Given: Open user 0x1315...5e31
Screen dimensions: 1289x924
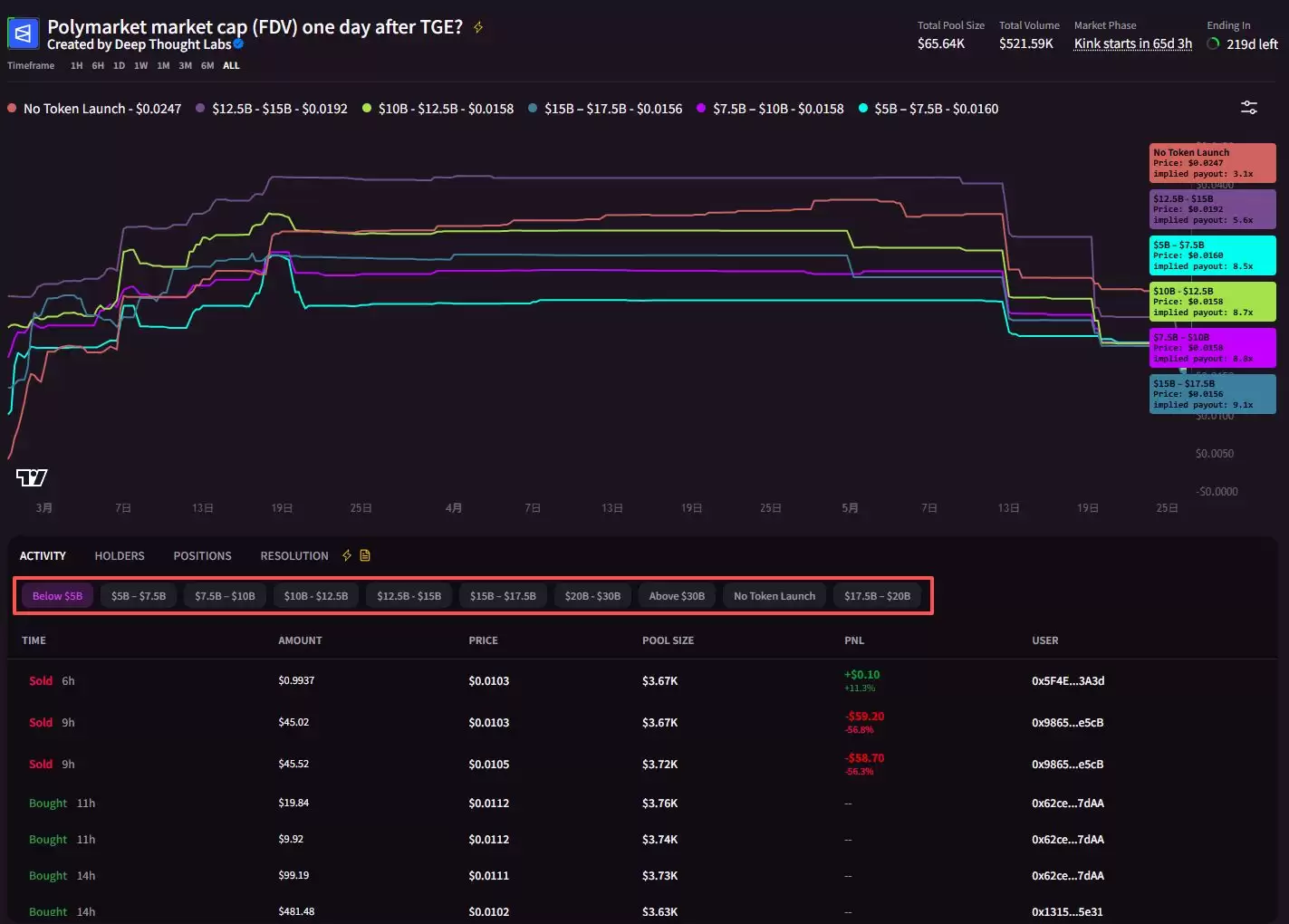Looking at the screenshot, I should coord(1067,912).
